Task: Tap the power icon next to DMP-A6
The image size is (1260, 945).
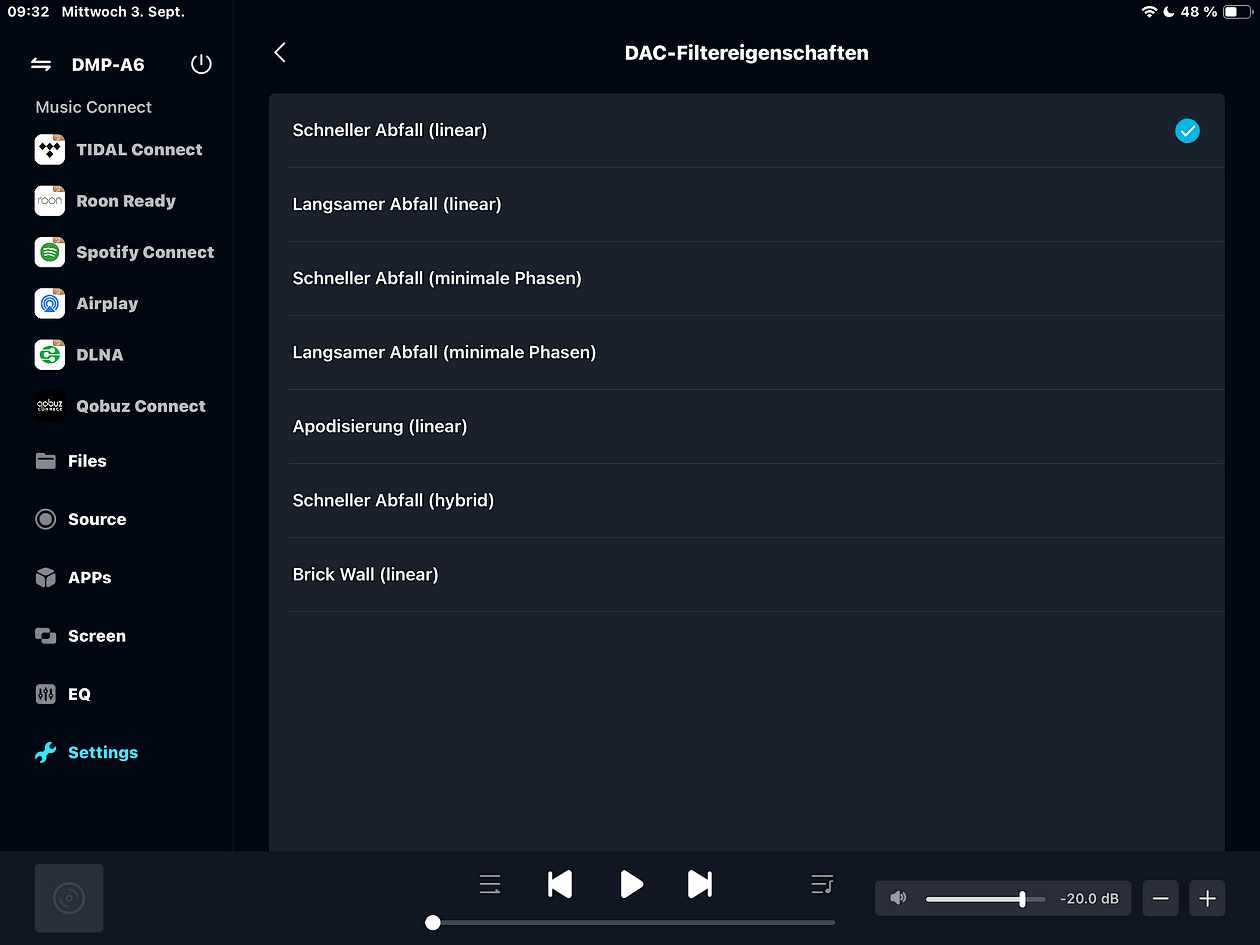Action: [x=201, y=65]
